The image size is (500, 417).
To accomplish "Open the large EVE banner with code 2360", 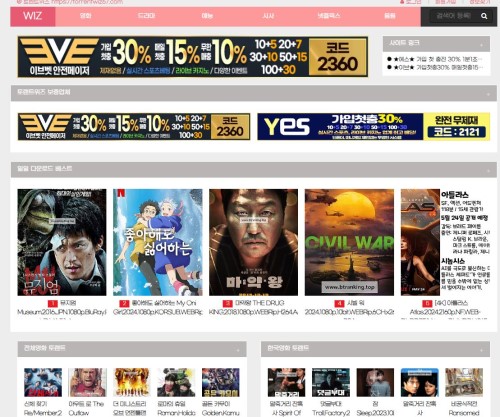I will click(x=193, y=57).
